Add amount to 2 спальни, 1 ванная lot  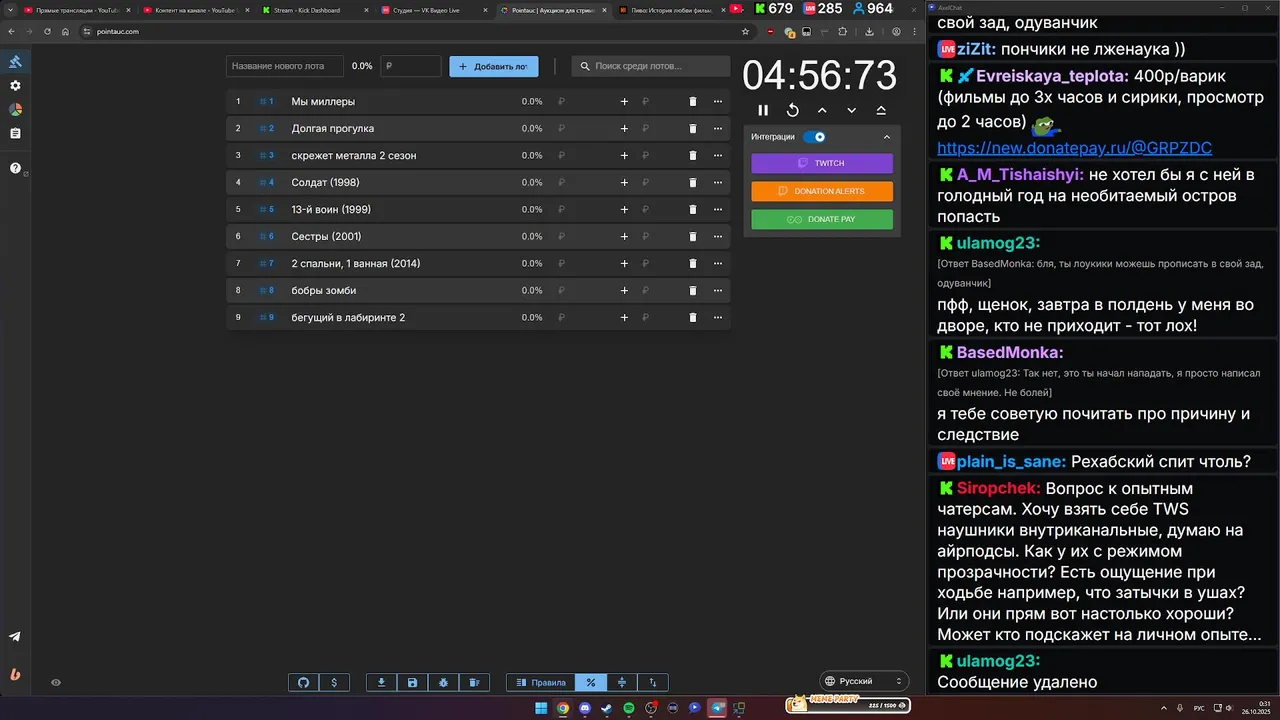click(624, 264)
